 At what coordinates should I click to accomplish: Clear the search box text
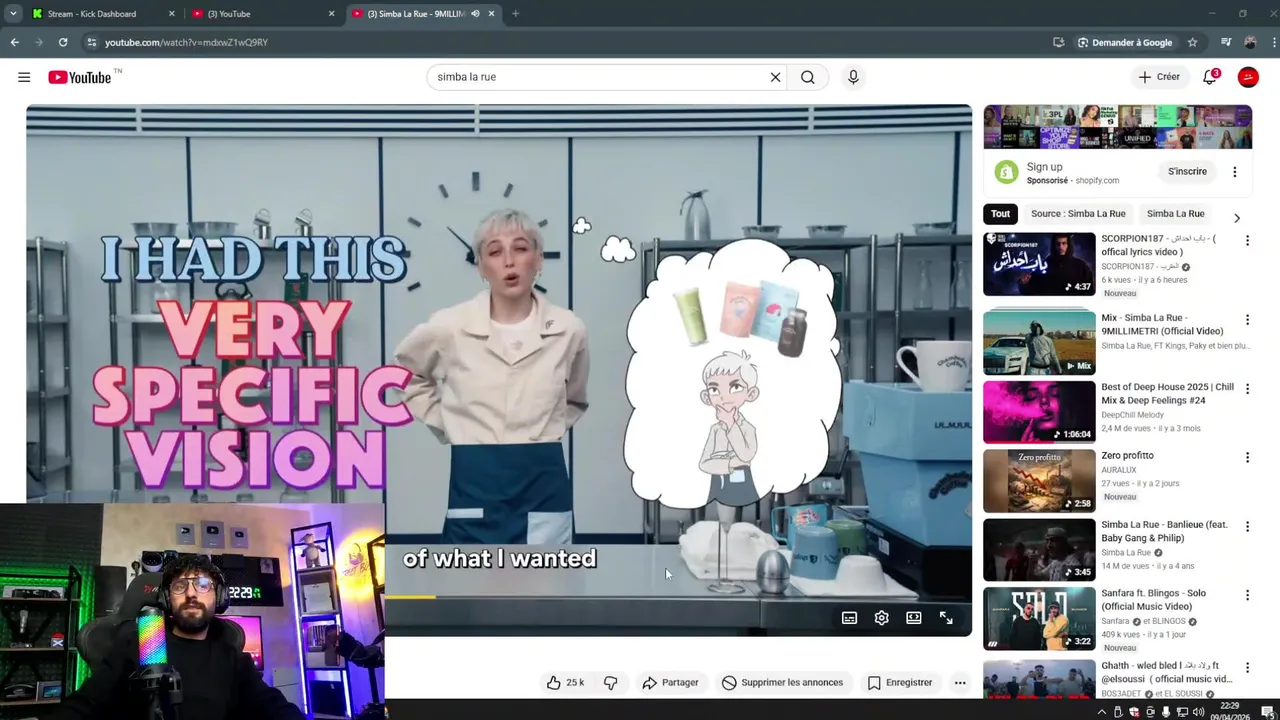pos(775,77)
